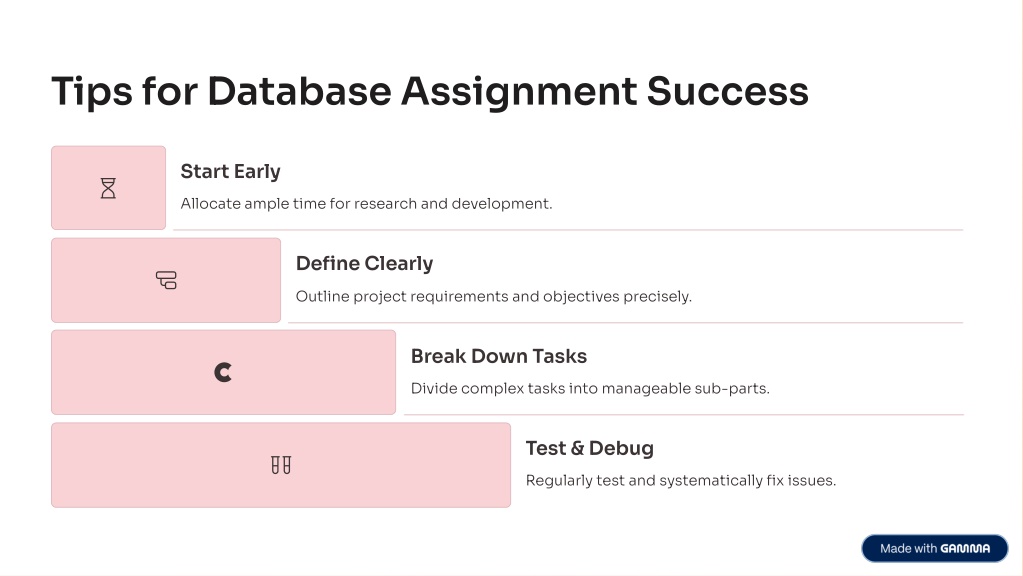The image size is (1023, 576).
Task: Click the pink box containing the hourglass
Action: tap(108, 188)
